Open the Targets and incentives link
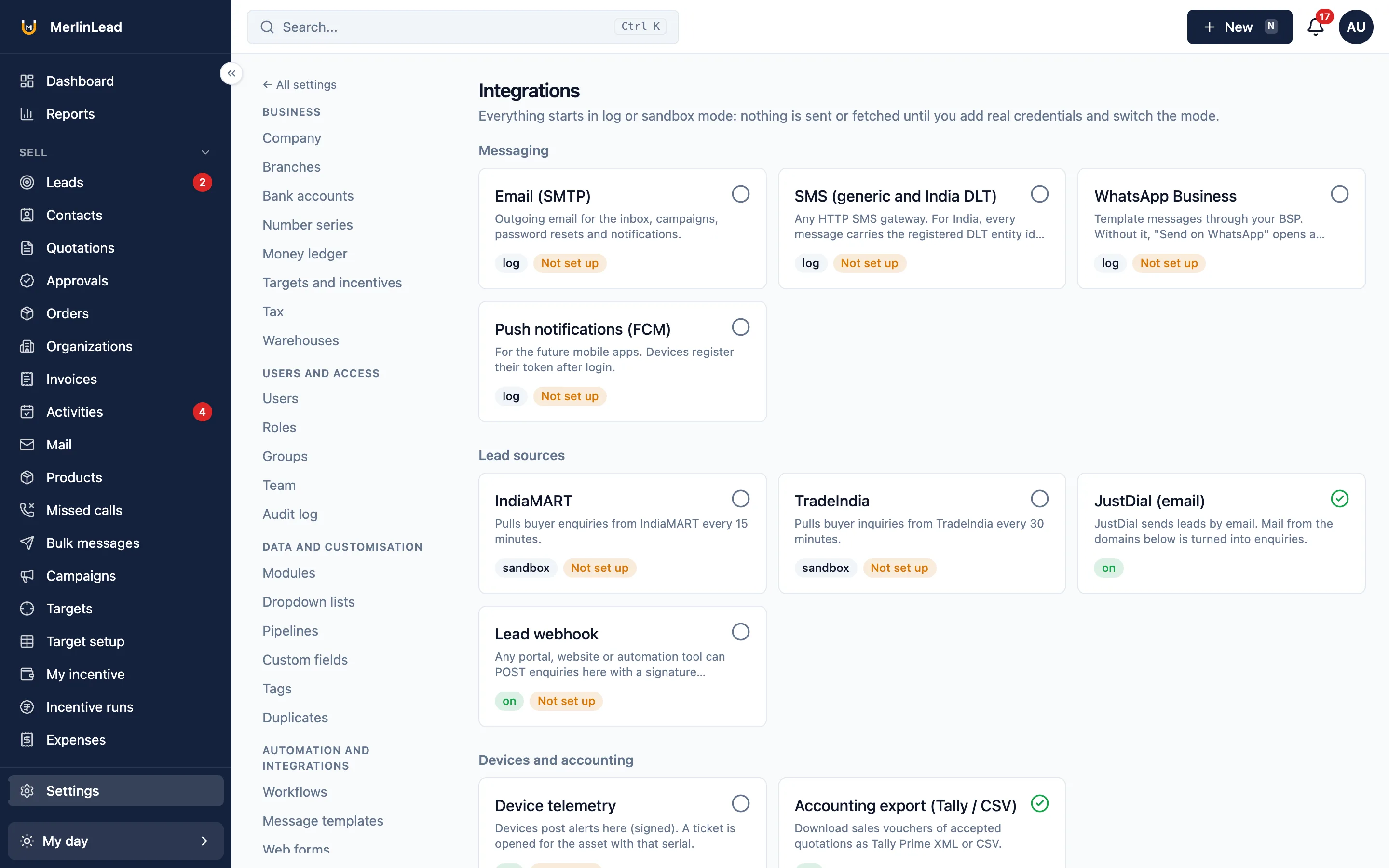1389x868 pixels. (332, 283)
